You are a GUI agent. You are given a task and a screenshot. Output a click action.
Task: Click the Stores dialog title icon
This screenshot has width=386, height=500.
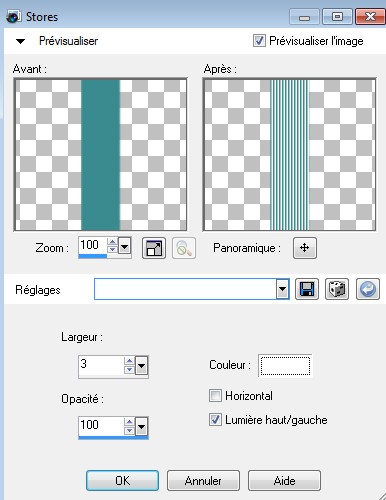13,17
